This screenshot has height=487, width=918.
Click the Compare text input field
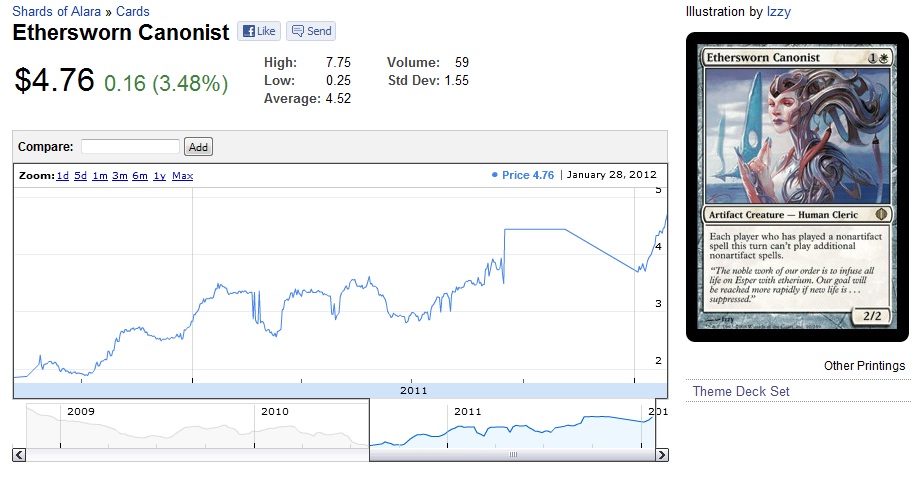[130, 147]
